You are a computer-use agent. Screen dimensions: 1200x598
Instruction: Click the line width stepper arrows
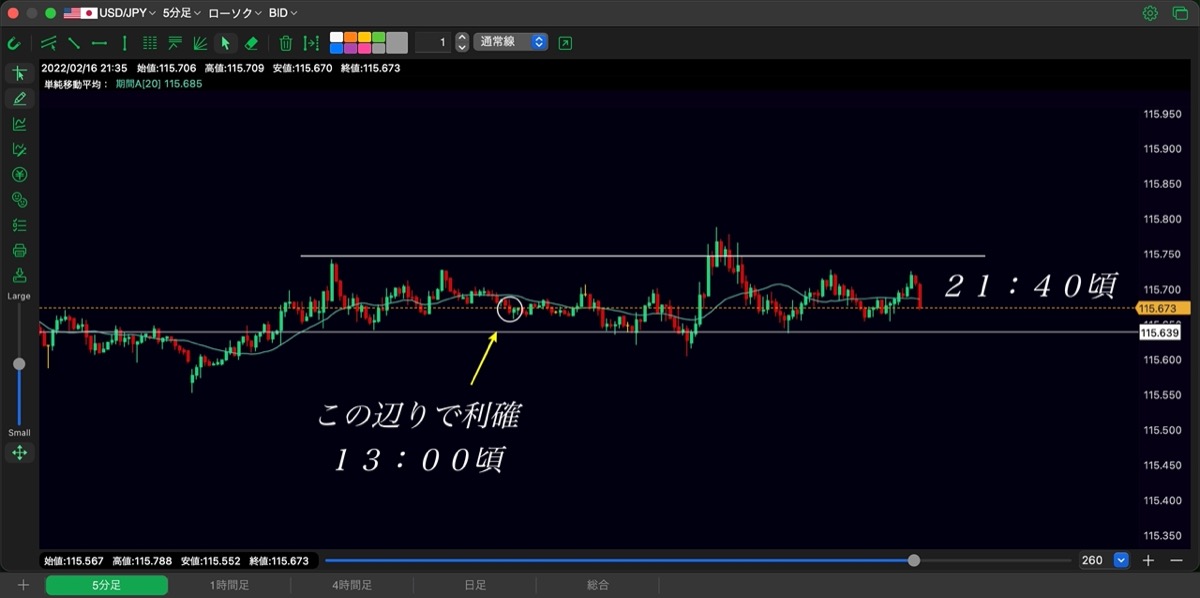461,43
